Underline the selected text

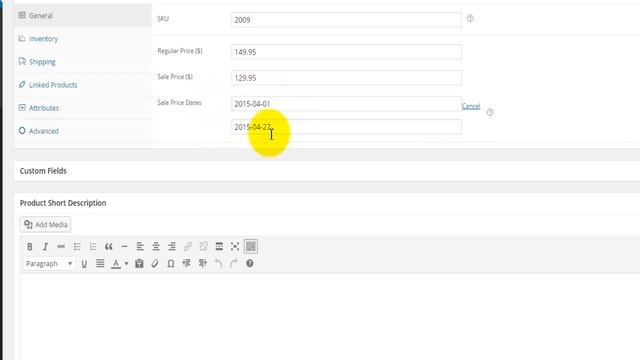click(84, 264)
